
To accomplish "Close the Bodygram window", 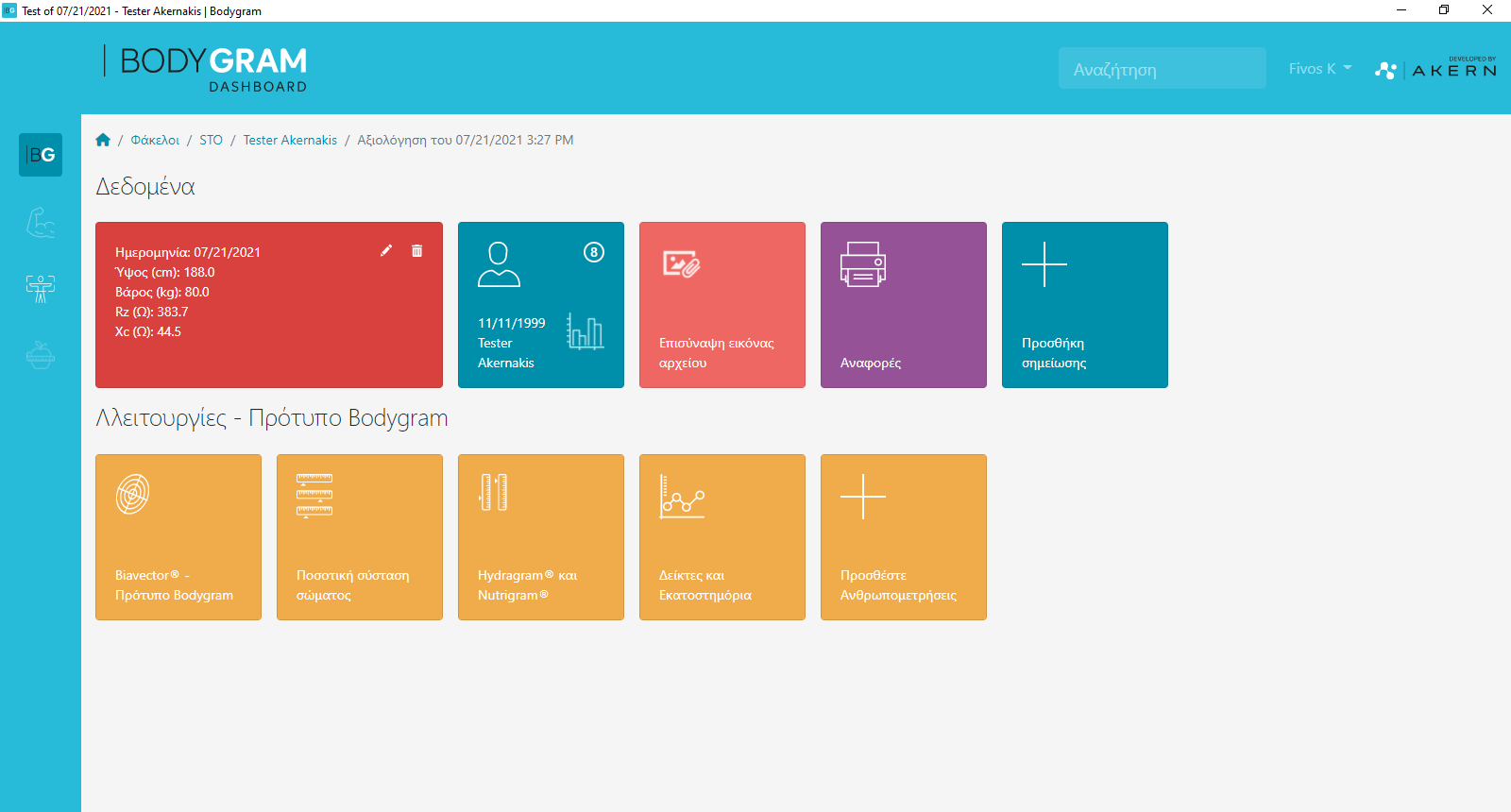I will pos(1487,10).
